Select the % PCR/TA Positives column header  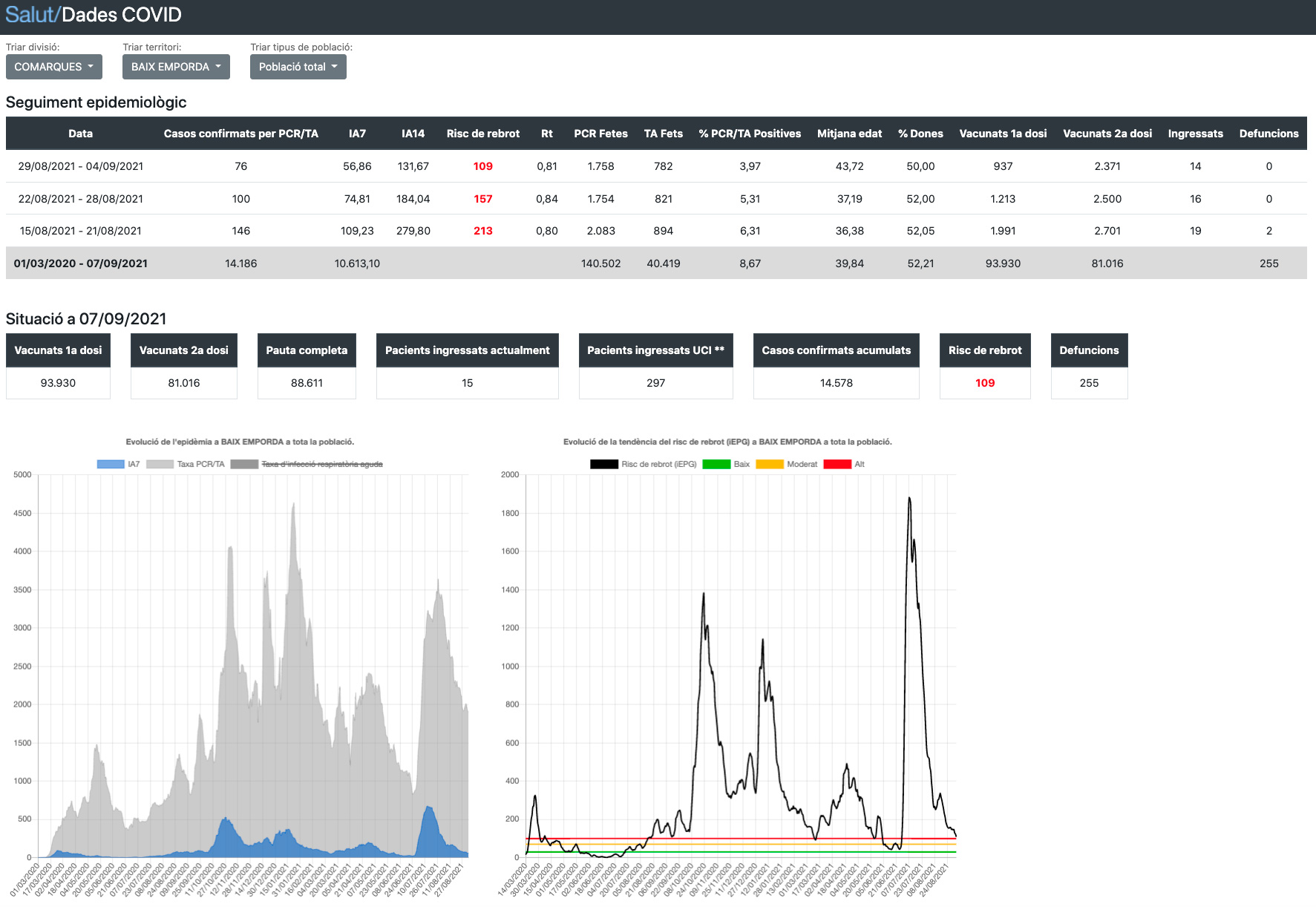[x=750, y=134]
